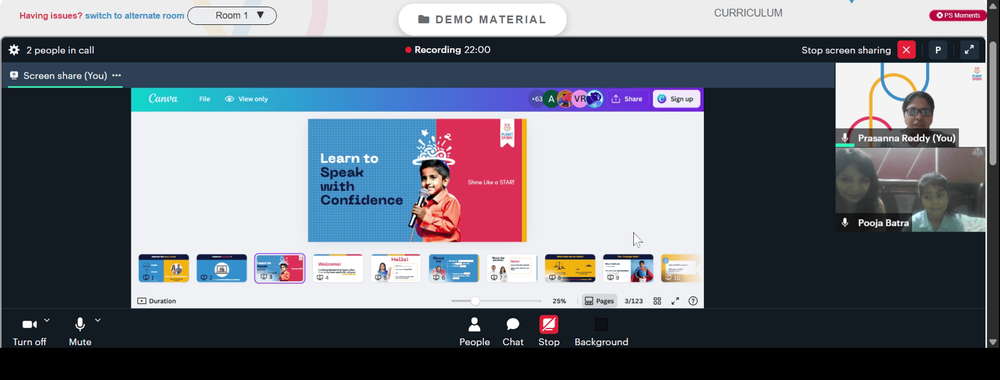Screen dimensions: 1000x380
Task: Open the People panel
Action: tap(474, 332)
